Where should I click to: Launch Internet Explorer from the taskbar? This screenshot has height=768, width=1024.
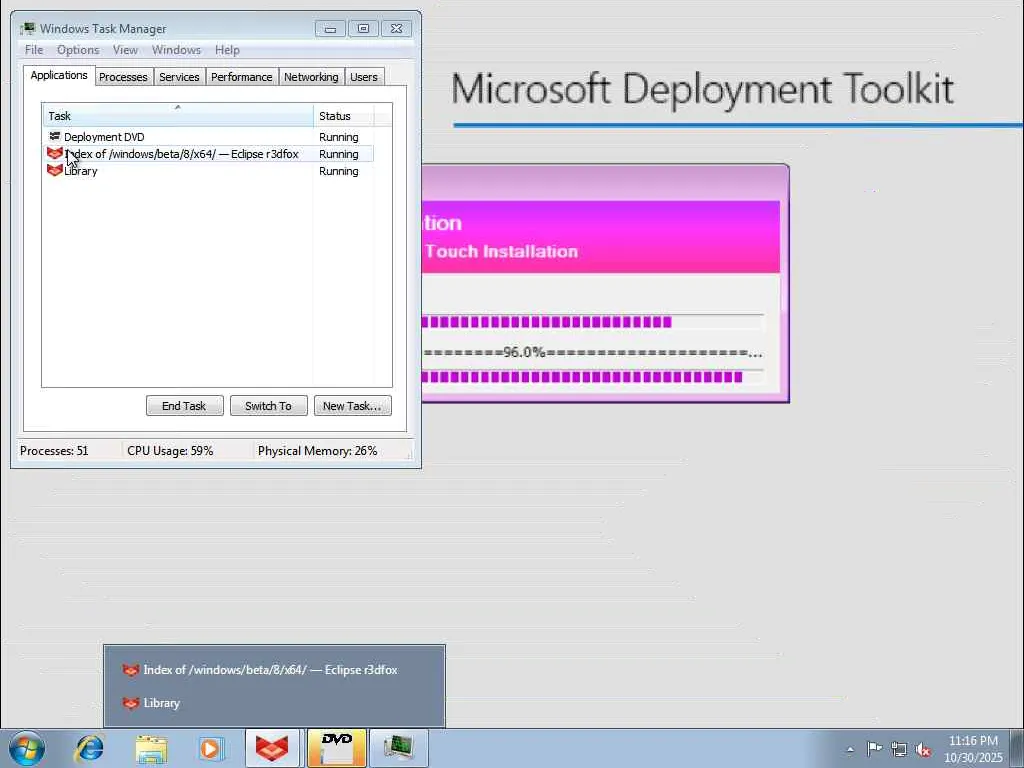click(x=90, y=748)
